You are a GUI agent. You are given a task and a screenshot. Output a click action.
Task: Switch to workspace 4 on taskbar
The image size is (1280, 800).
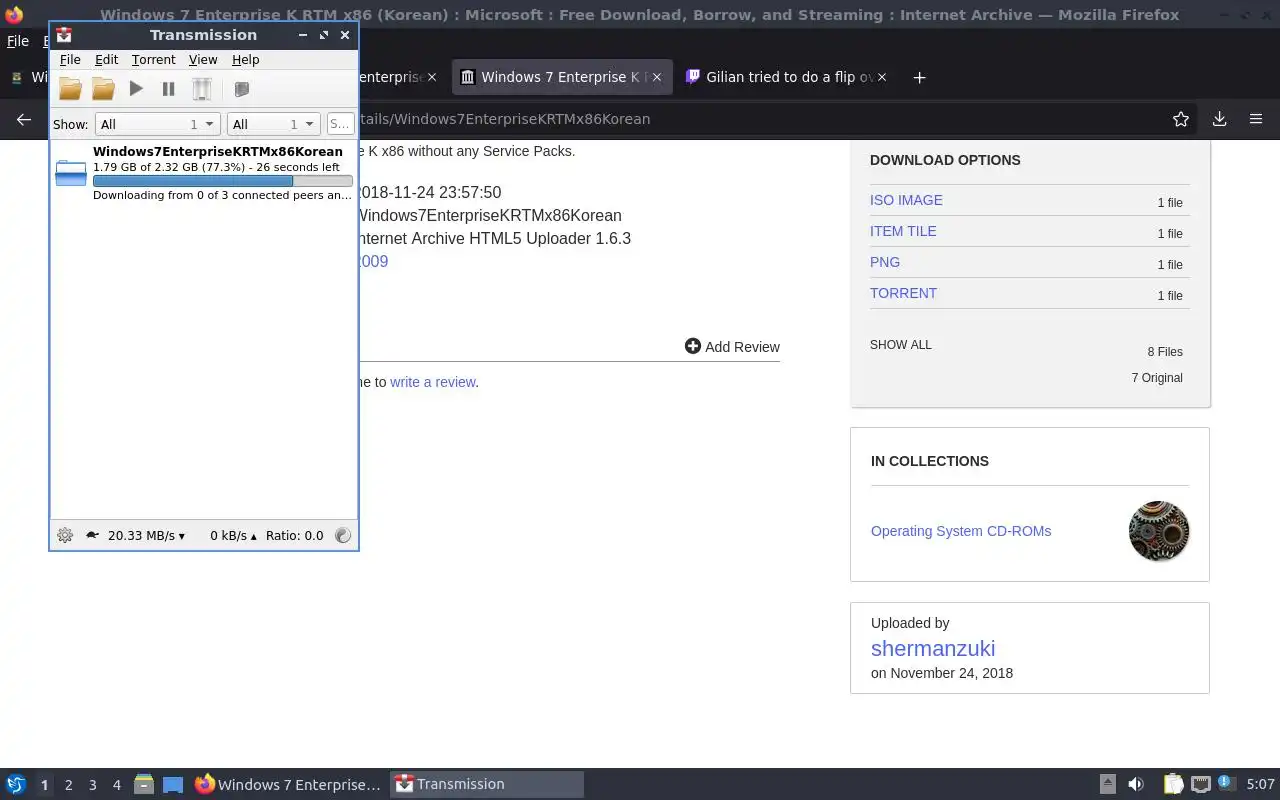pos(116,785)
